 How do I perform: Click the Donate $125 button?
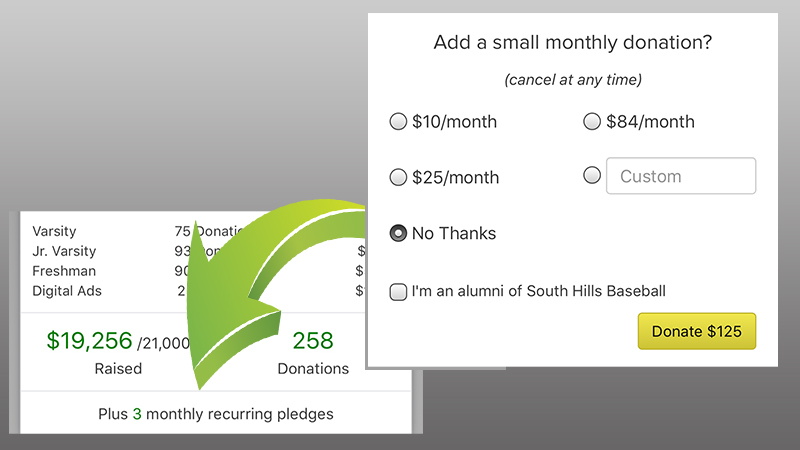[x=696, y=331]
